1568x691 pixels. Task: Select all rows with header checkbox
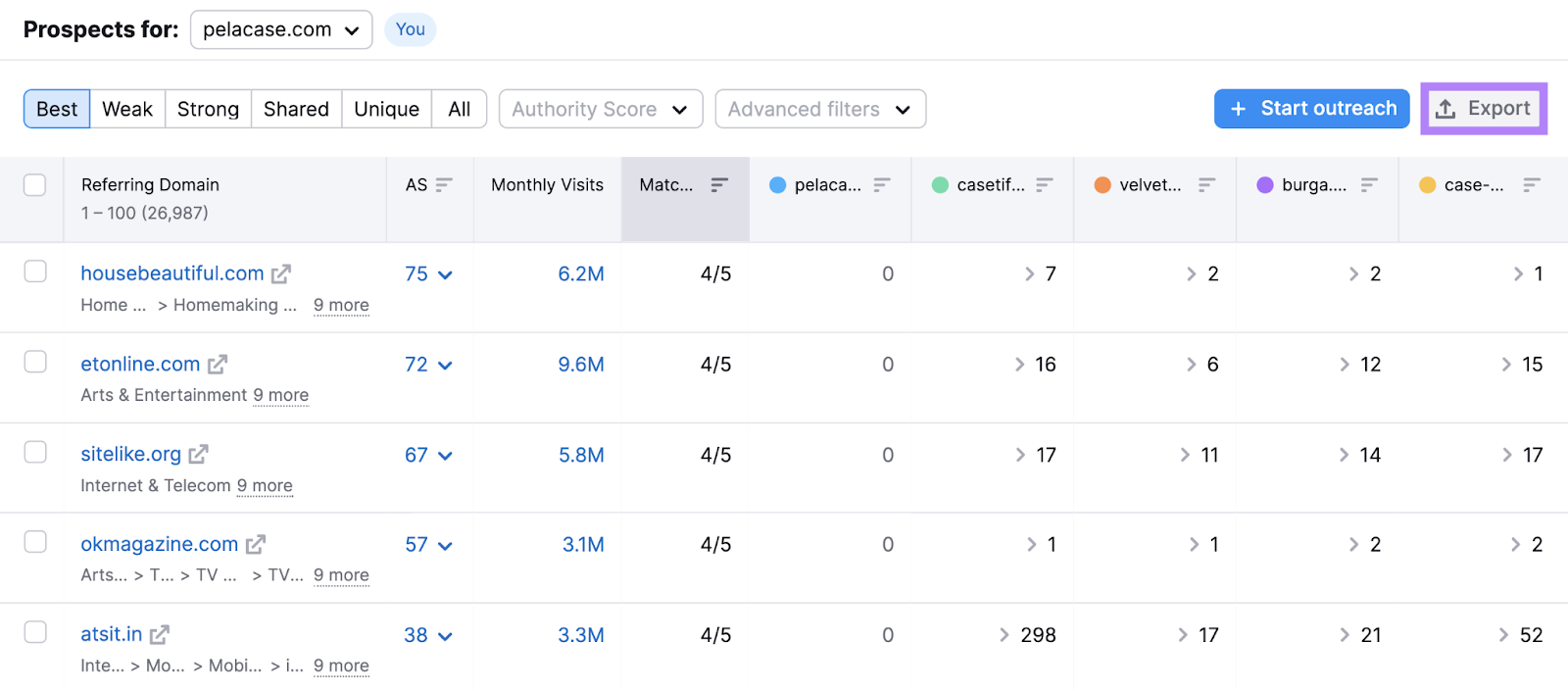[x=35, y=185]
